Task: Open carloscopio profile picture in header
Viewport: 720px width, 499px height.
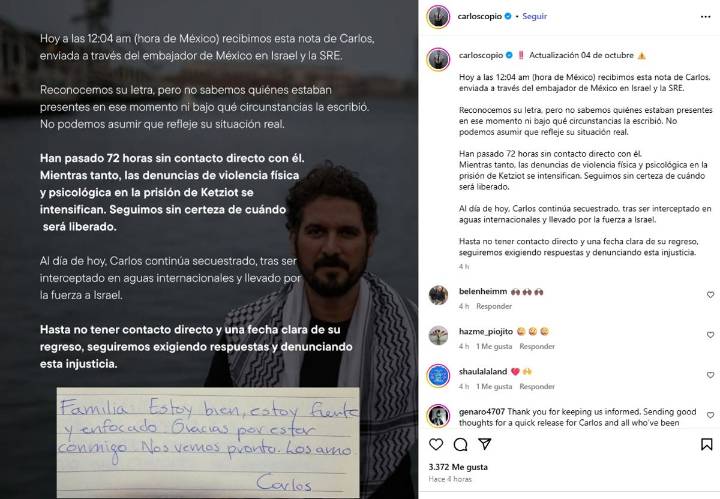Action: (x=438, y=17)
